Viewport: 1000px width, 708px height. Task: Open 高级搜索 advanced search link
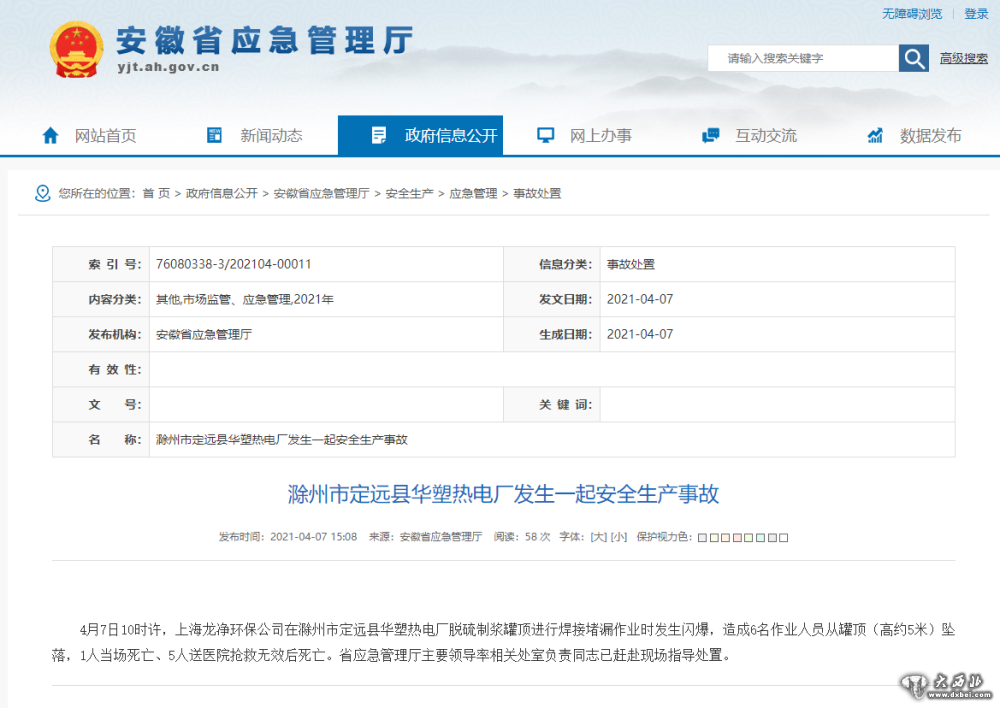964,58
